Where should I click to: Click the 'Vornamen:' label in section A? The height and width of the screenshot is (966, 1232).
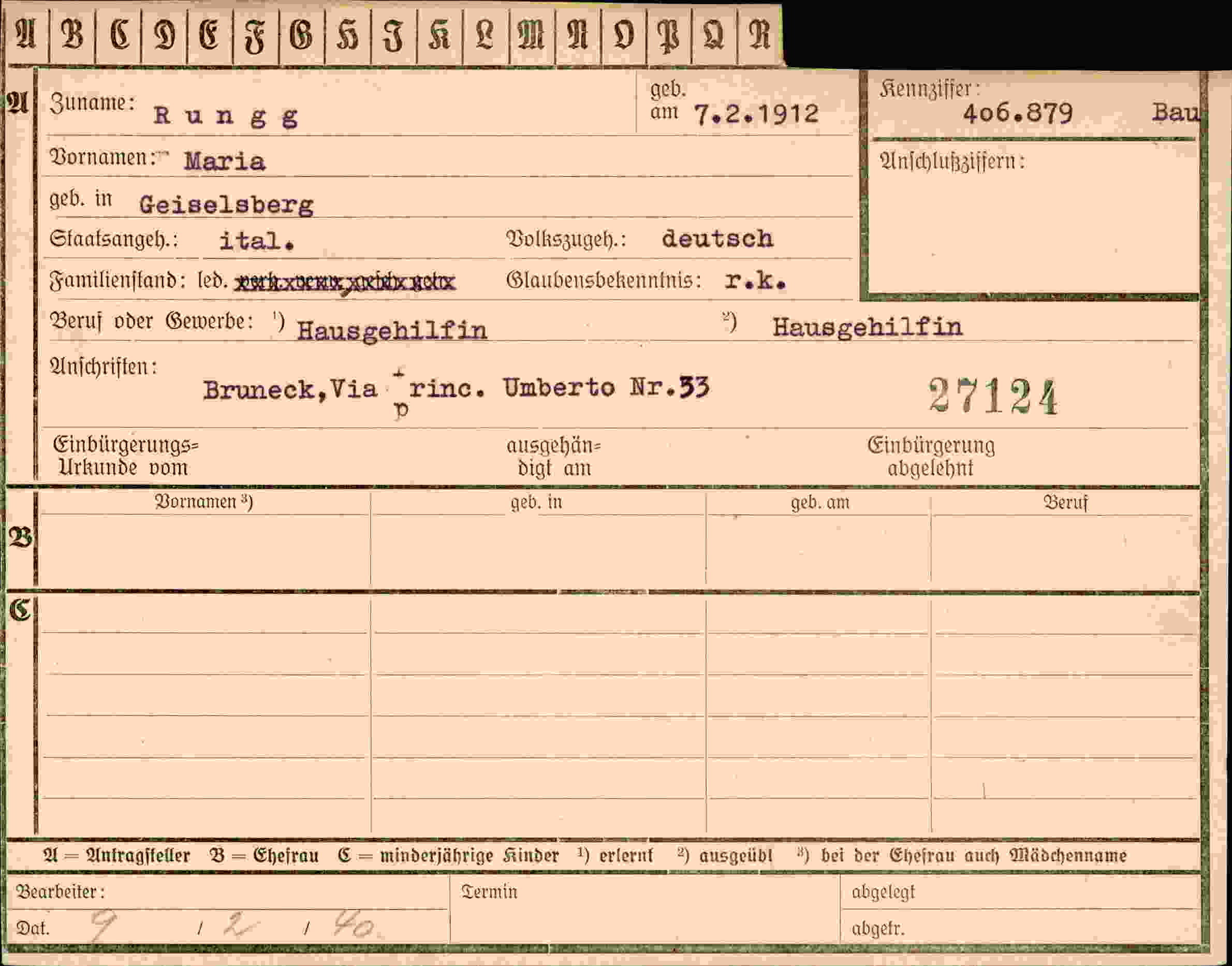point(103,157)
